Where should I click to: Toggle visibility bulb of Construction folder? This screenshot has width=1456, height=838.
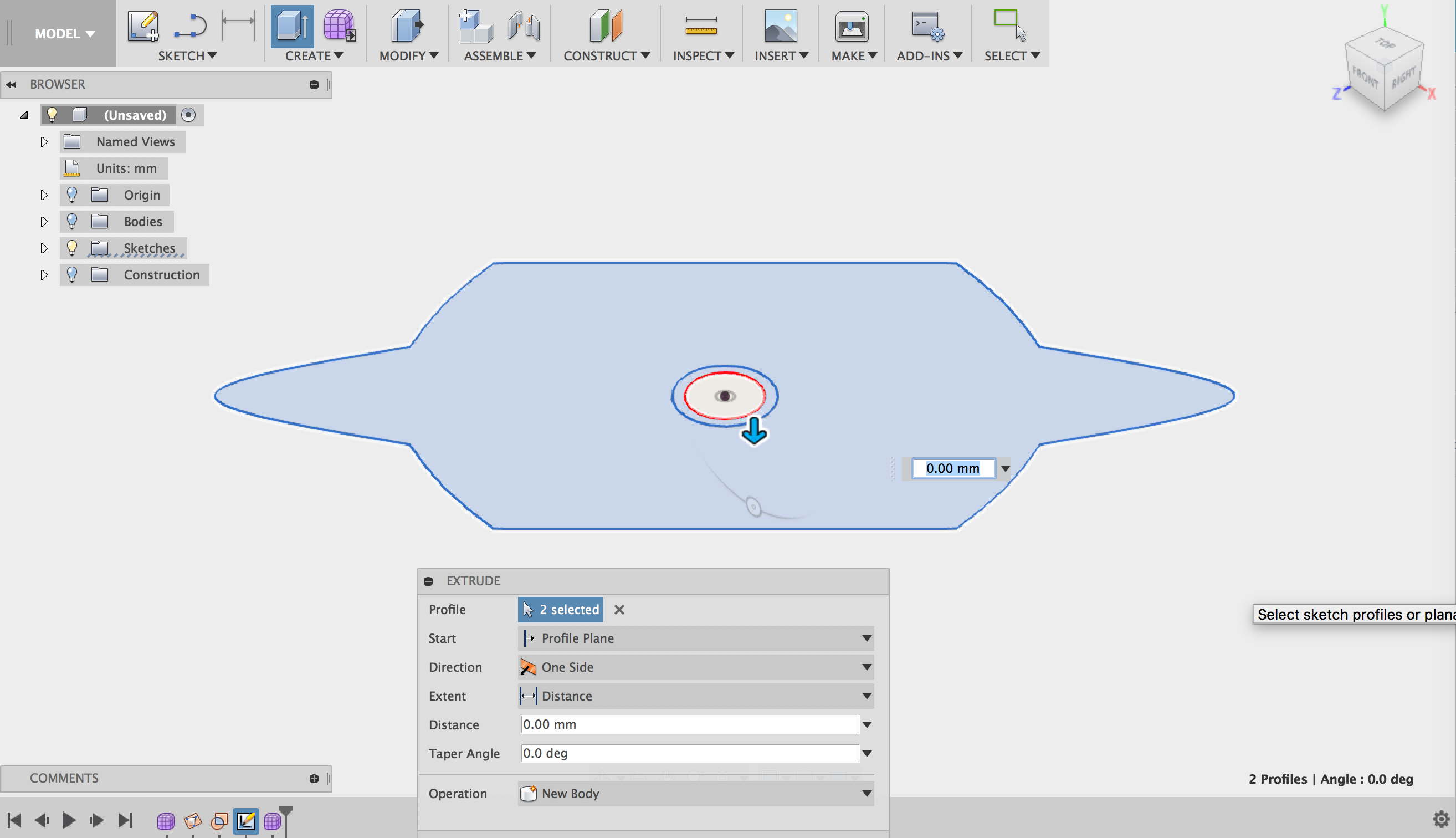pos(72,274)
